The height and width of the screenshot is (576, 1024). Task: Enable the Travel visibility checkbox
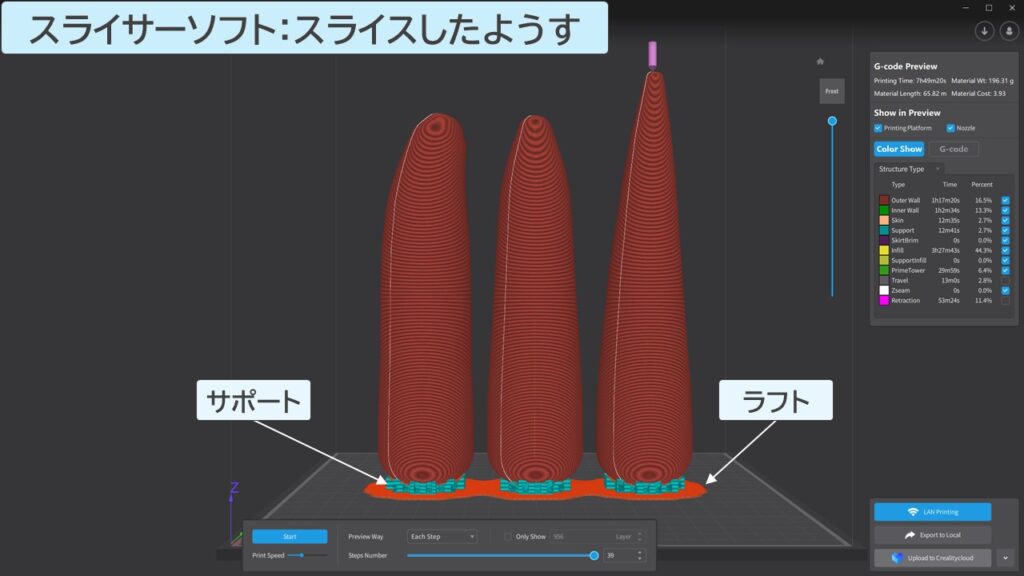(1005, 280)
